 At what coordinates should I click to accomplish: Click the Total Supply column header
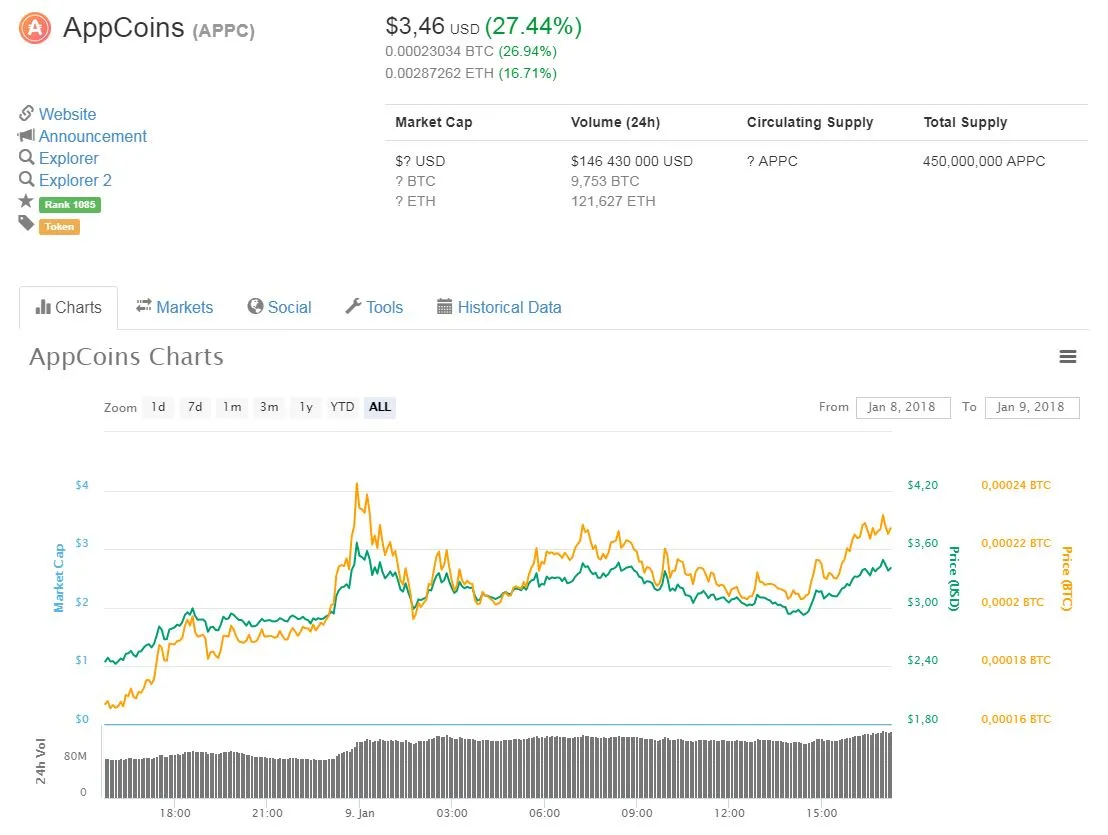coord(965,122)
